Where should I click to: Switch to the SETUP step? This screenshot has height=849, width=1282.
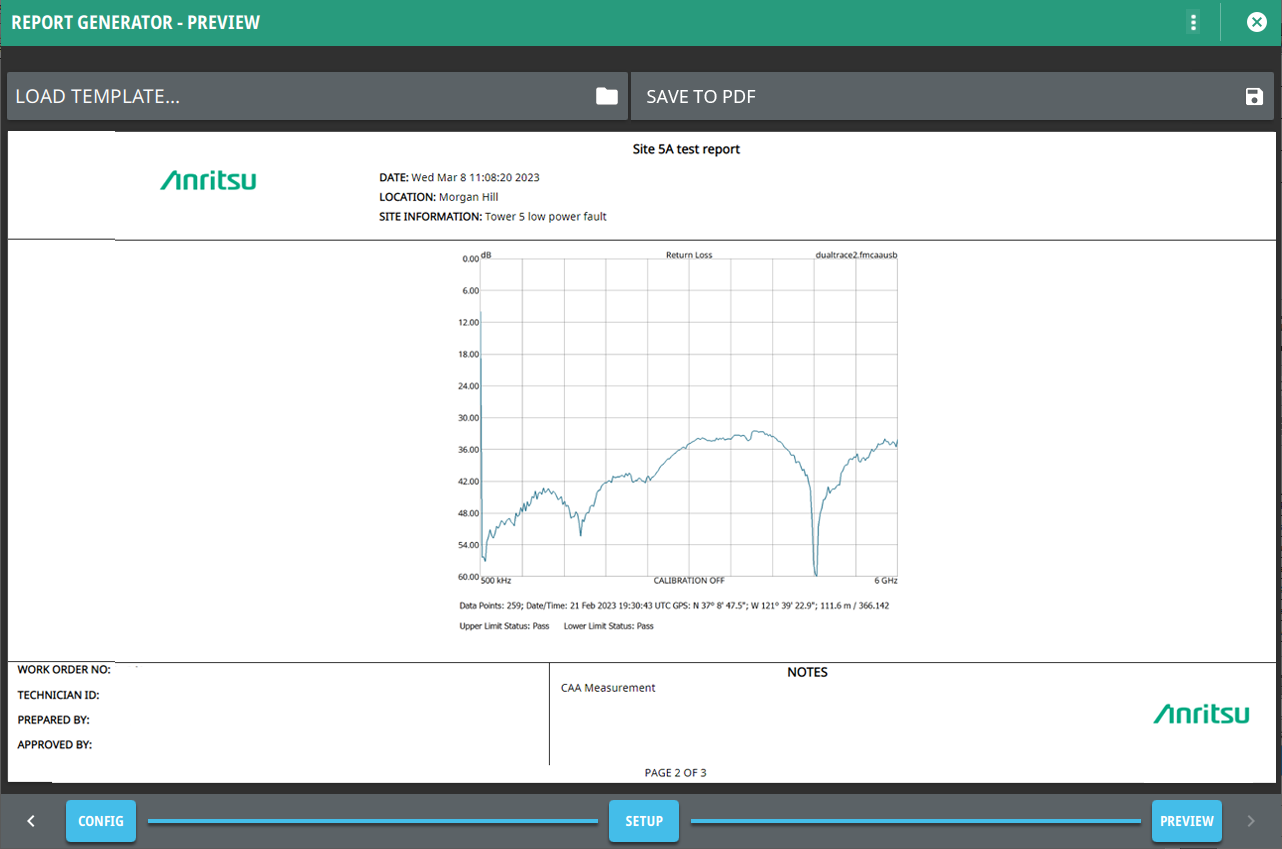click(x=644, y=821)
